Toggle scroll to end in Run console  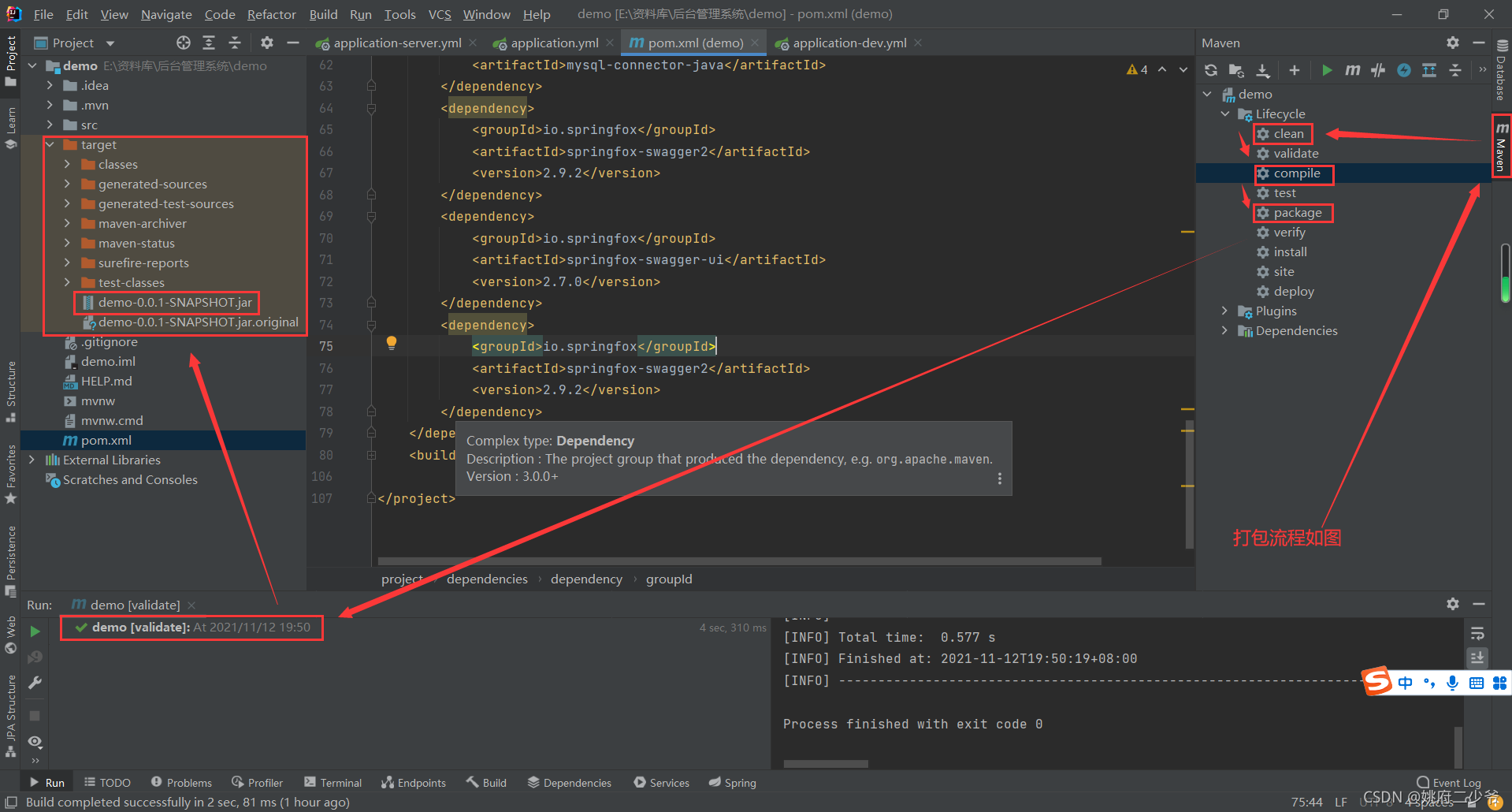click(1477, 657)
